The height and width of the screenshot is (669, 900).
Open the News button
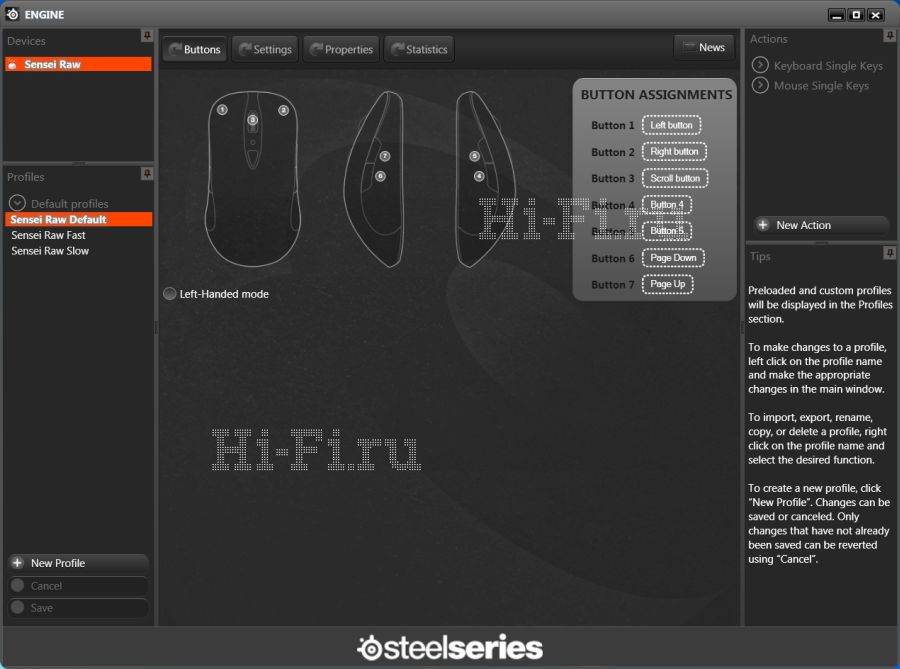[x=703, y=47]
